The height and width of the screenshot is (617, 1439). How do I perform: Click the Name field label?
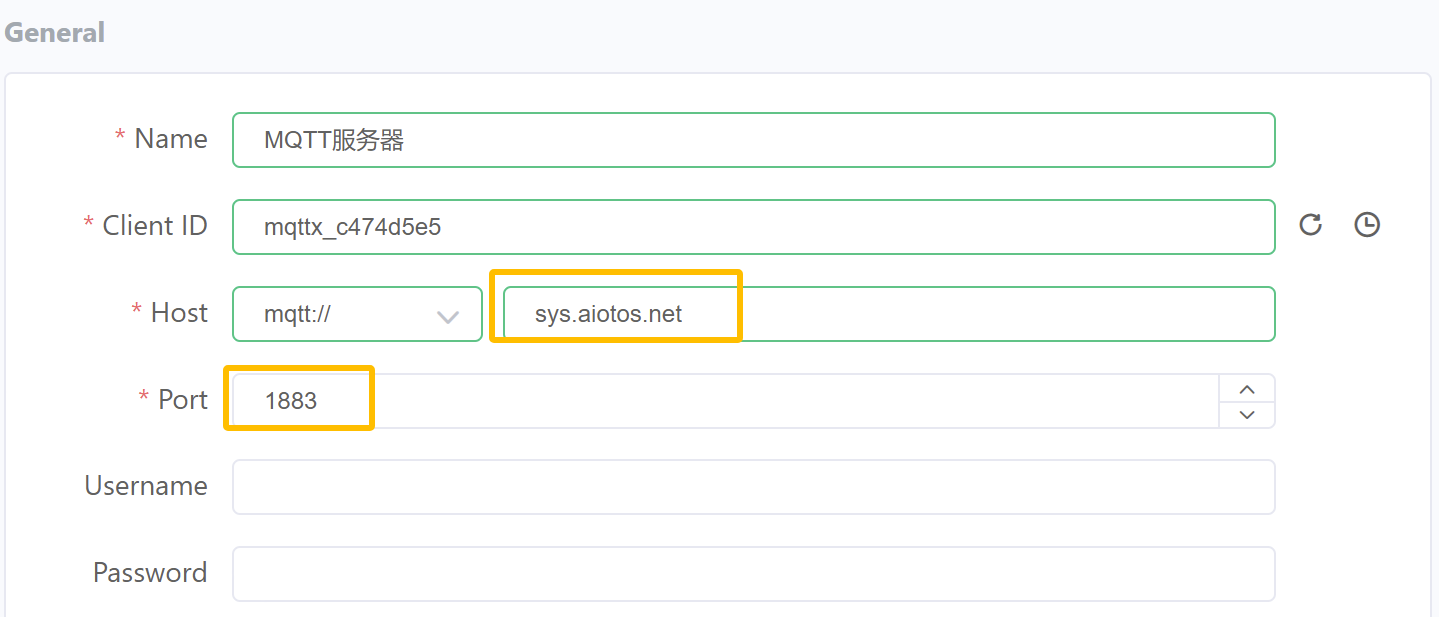click(171, 139)
